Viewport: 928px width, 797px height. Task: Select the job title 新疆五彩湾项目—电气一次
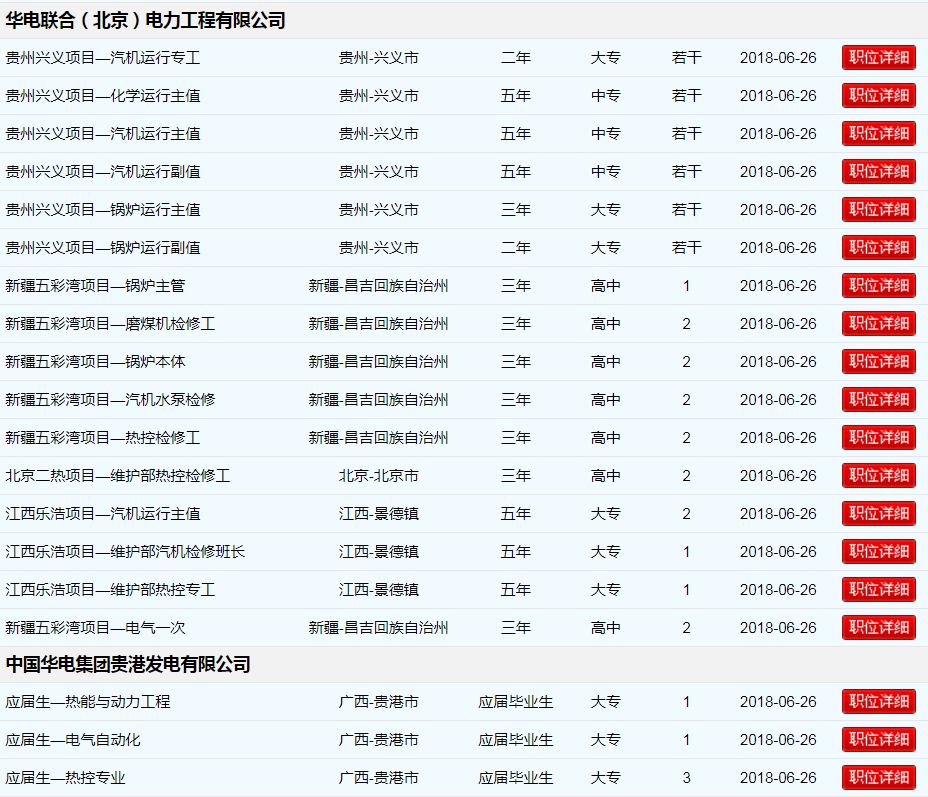[95, 627]
